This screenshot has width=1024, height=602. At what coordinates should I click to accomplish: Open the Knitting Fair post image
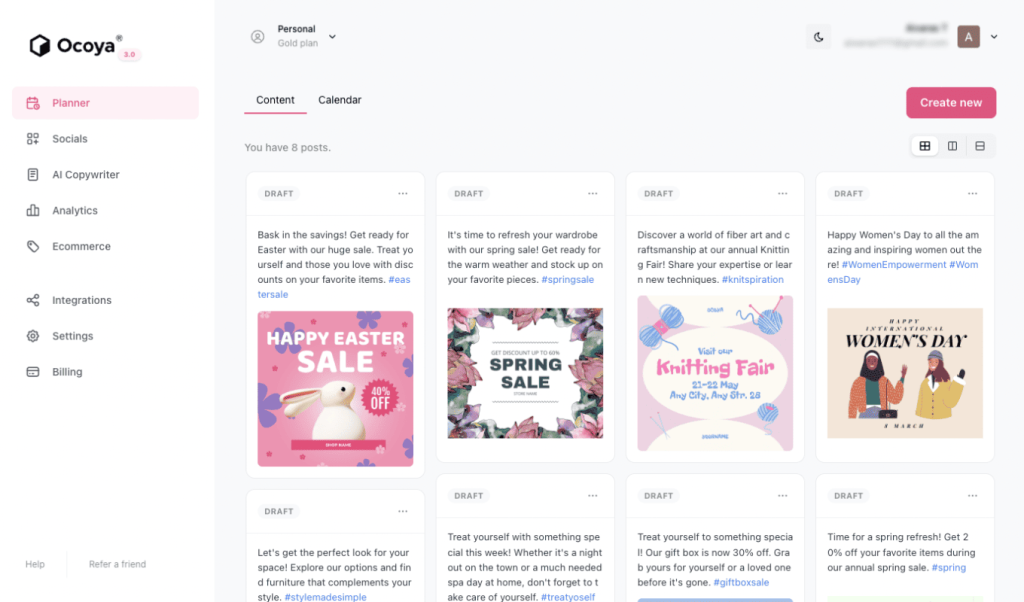click(x=715, y=373)
